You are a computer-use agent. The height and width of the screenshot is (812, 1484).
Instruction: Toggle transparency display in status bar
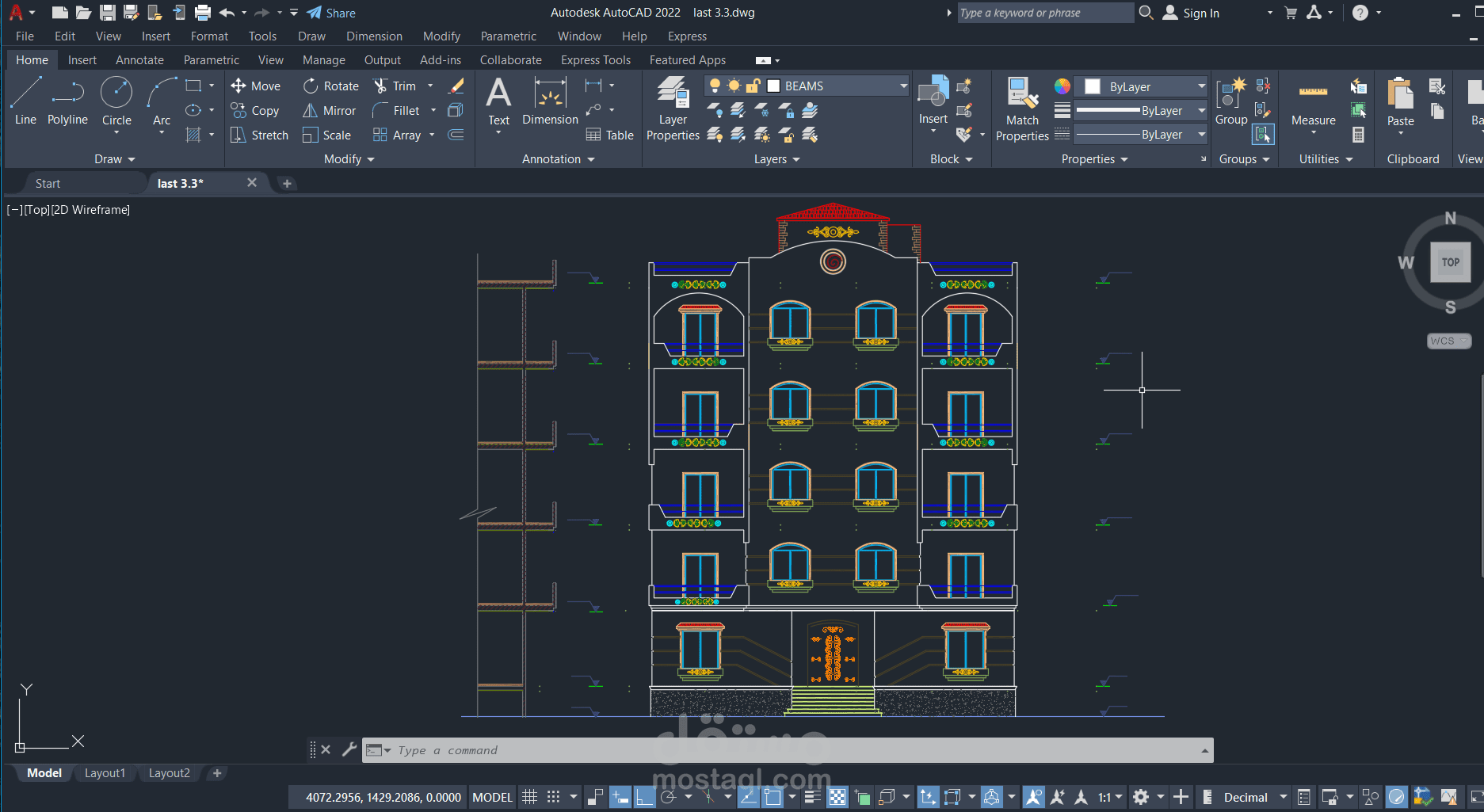click(837, 797)
